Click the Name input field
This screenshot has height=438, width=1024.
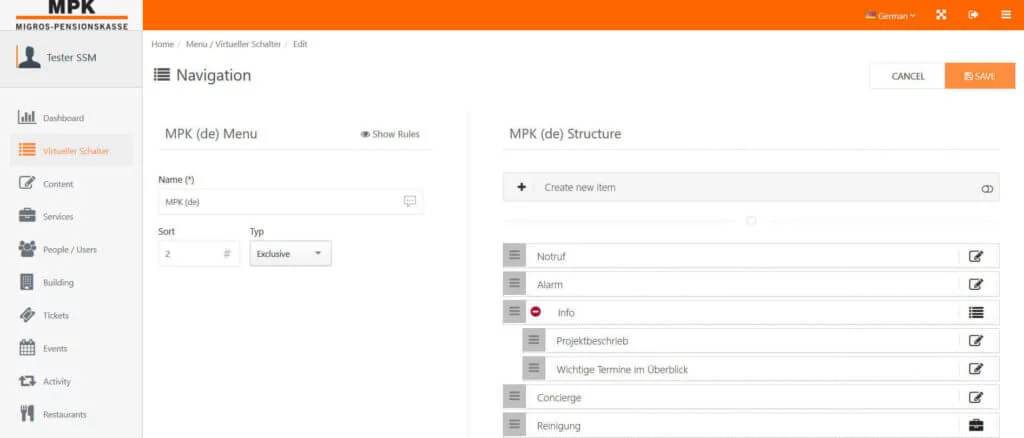(x=280, y=201)
